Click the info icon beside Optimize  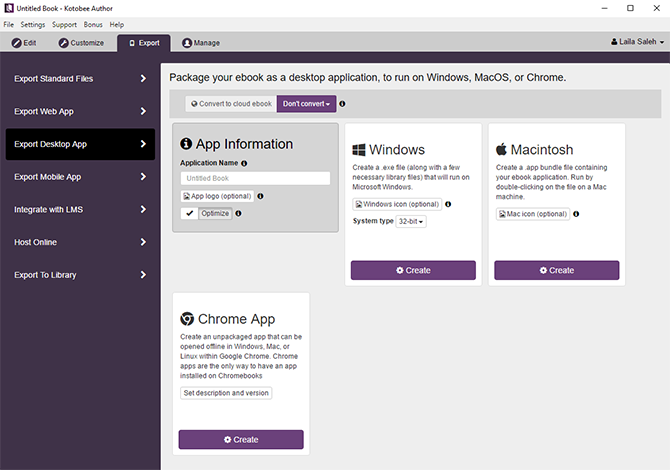coord(238,213)
